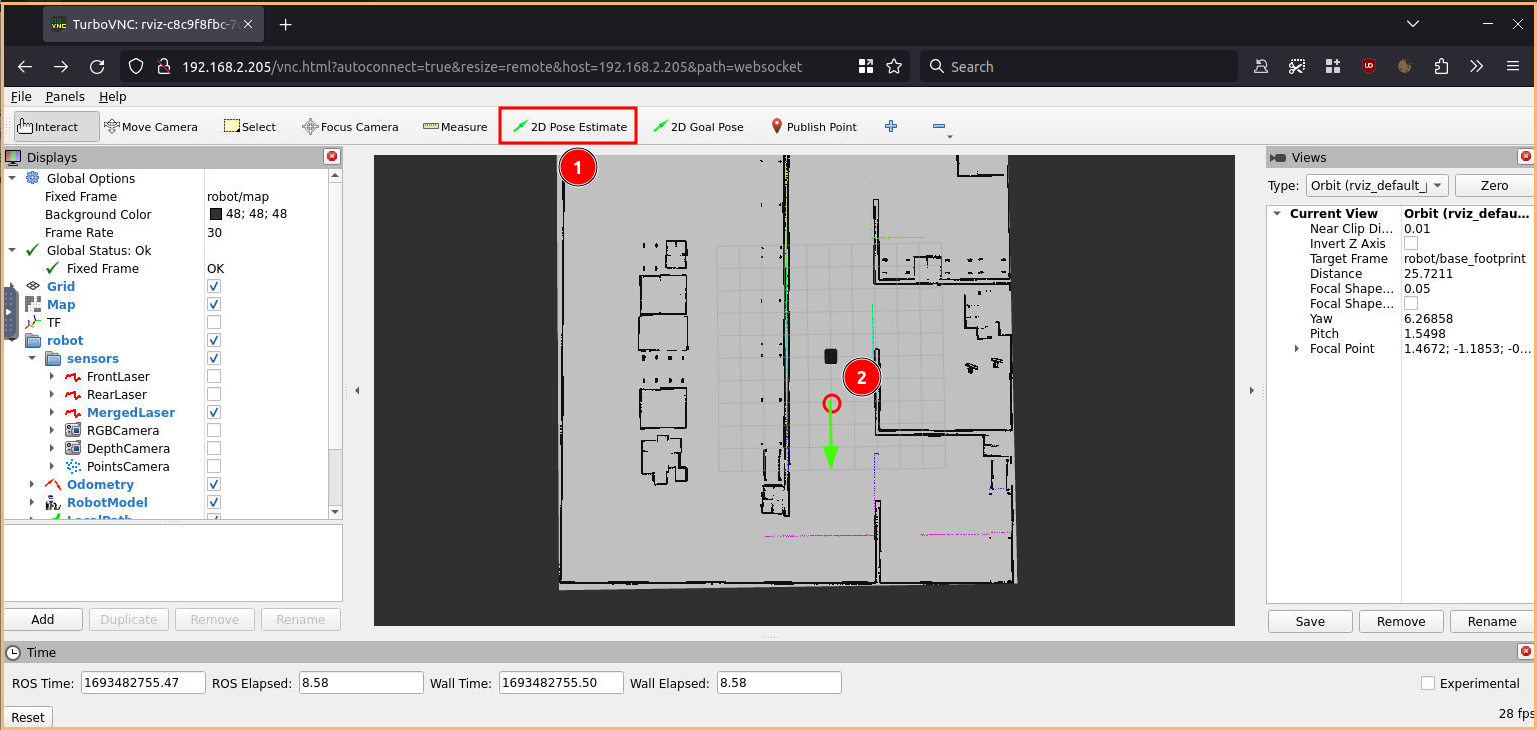Image resolution: width=1537 pixels, height=730 pixels.
Task: Toggle the Invert Z Axis checkbox
Action: coord(1411,243)
